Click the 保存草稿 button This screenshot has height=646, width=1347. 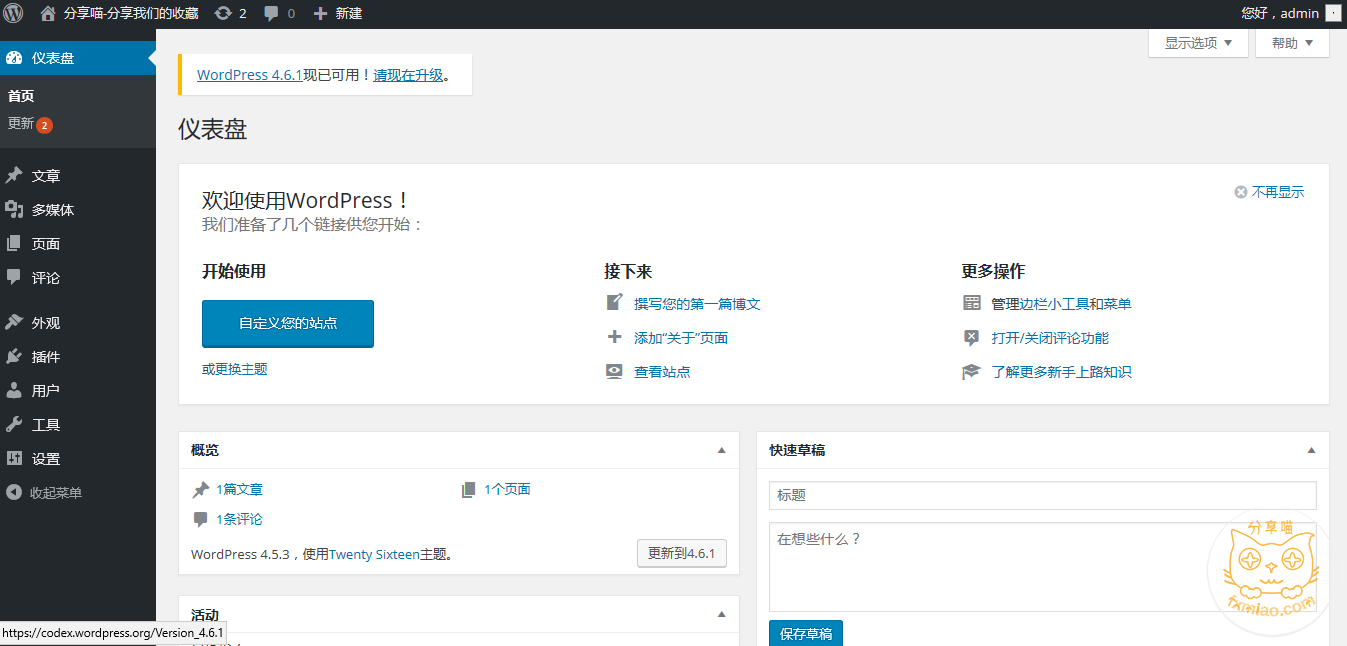(806, 634)
